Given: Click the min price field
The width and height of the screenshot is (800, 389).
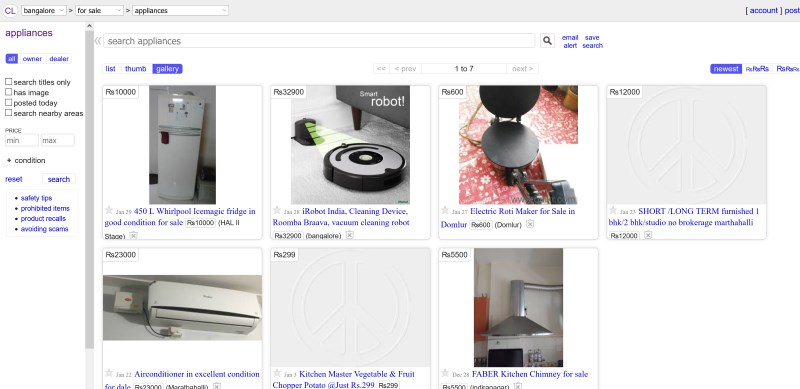Looking at the screenshot, I should pos(21,140).
